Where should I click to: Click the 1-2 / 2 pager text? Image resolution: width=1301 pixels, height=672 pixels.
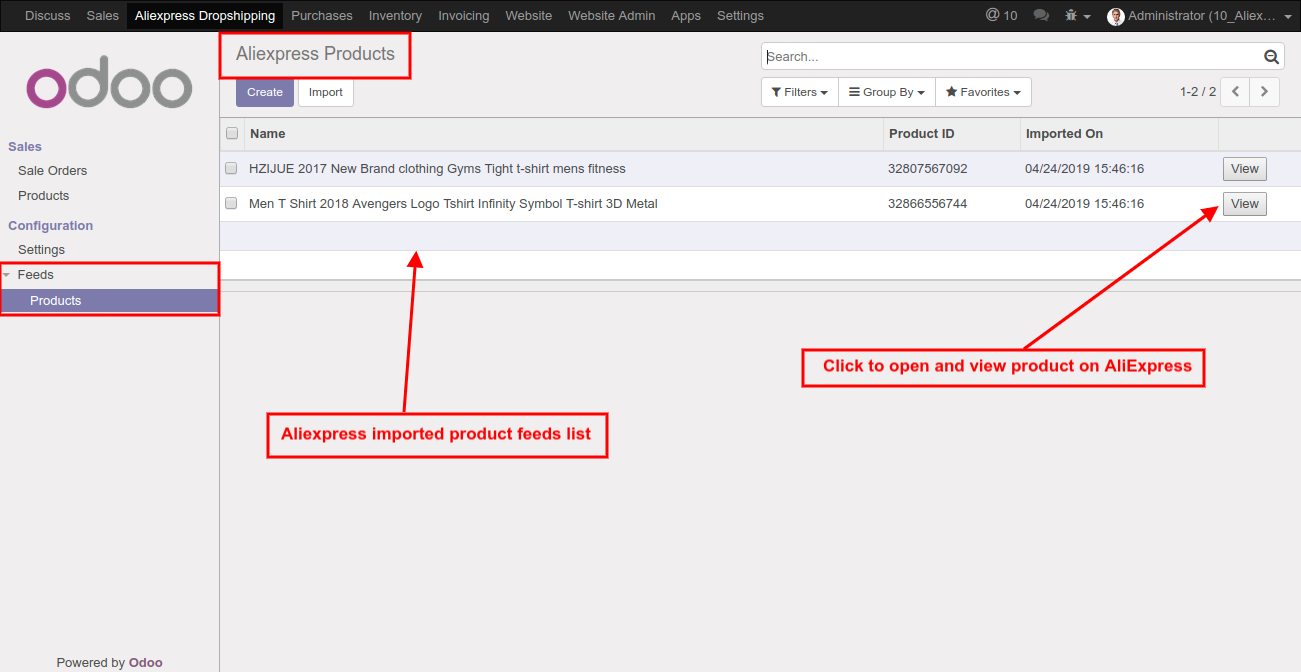pos(1198,92)
